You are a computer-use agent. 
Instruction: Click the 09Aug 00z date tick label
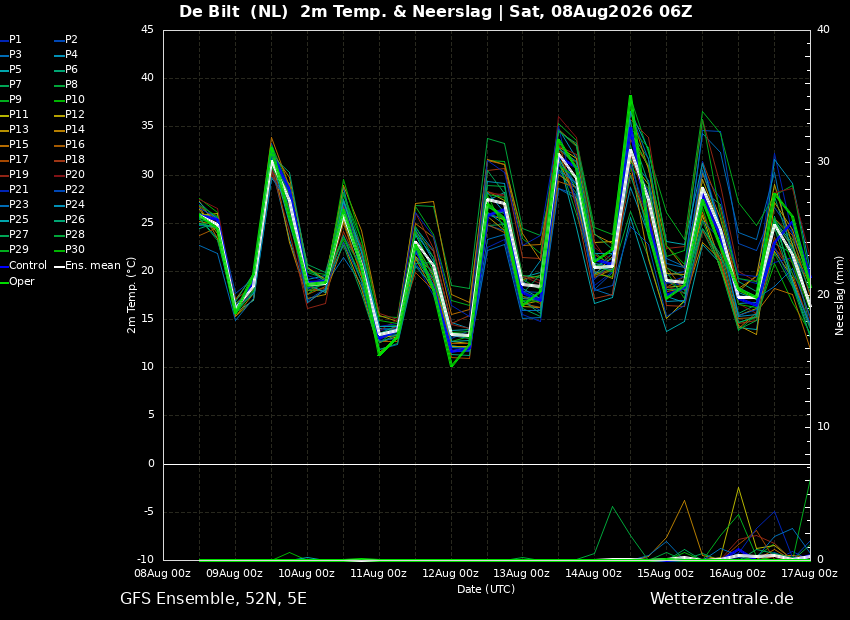tap(235, 573)
